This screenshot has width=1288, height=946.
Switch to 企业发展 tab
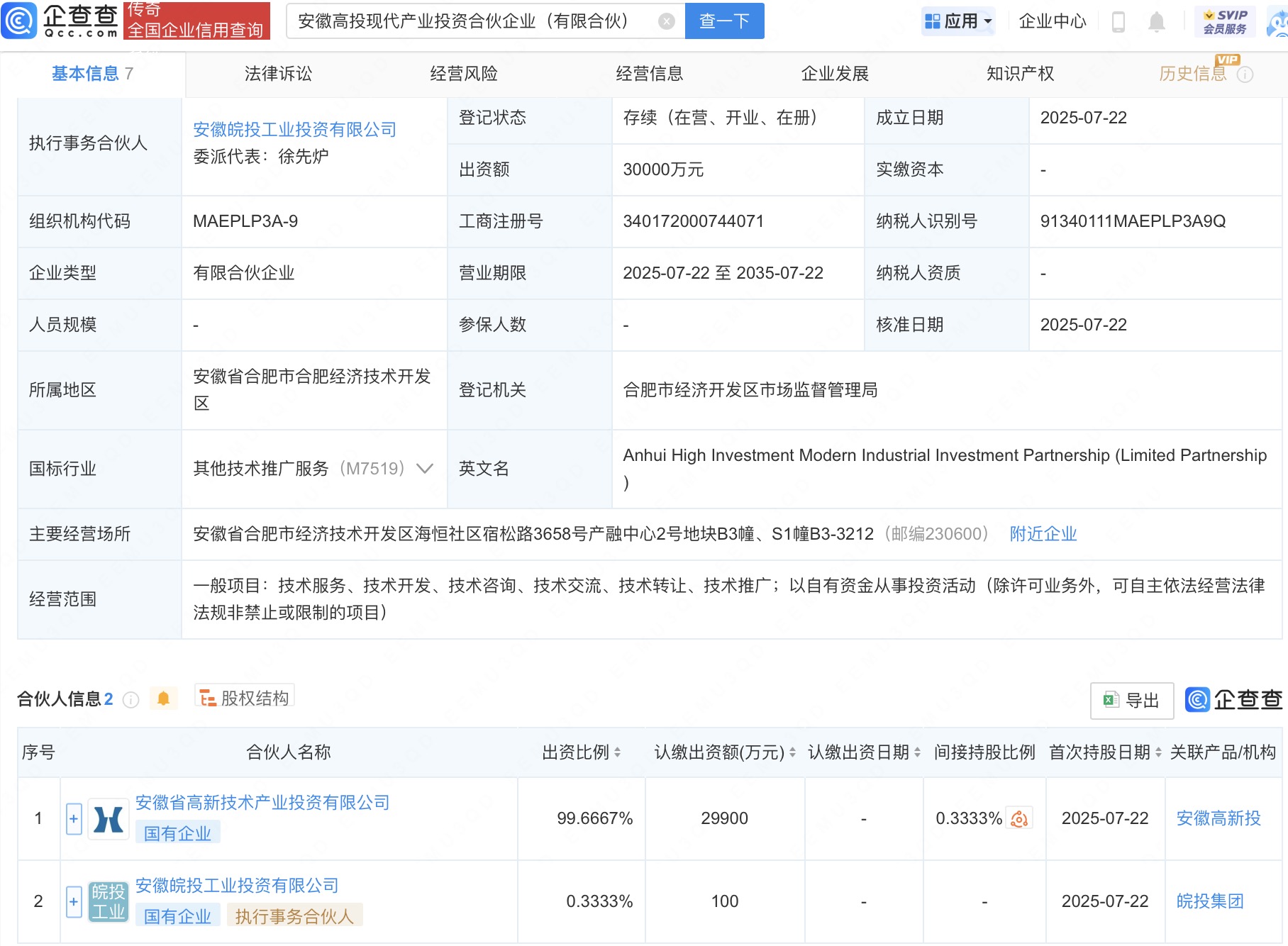click(835, 74)
